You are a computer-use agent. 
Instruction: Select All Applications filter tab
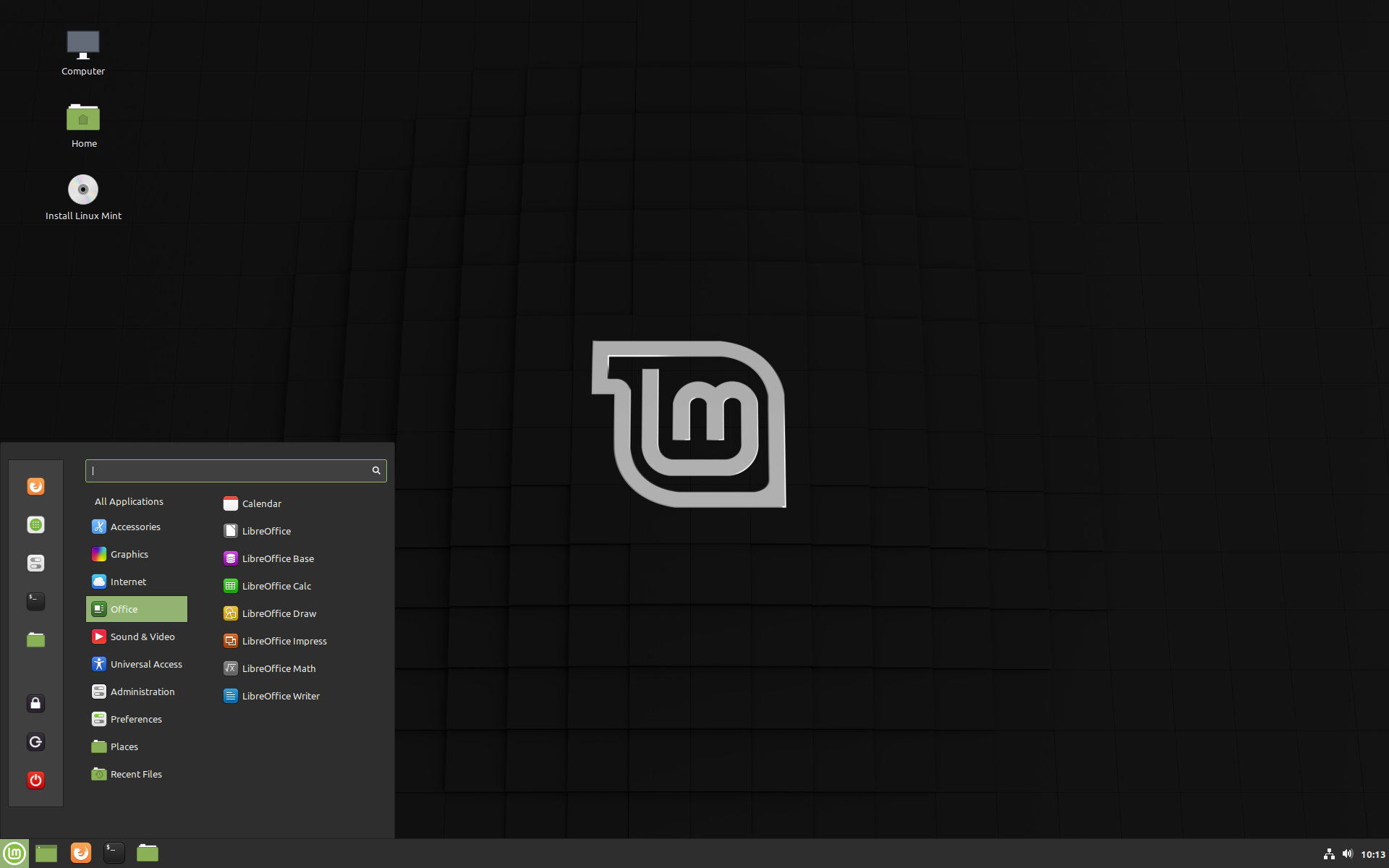tap(128, 500)
